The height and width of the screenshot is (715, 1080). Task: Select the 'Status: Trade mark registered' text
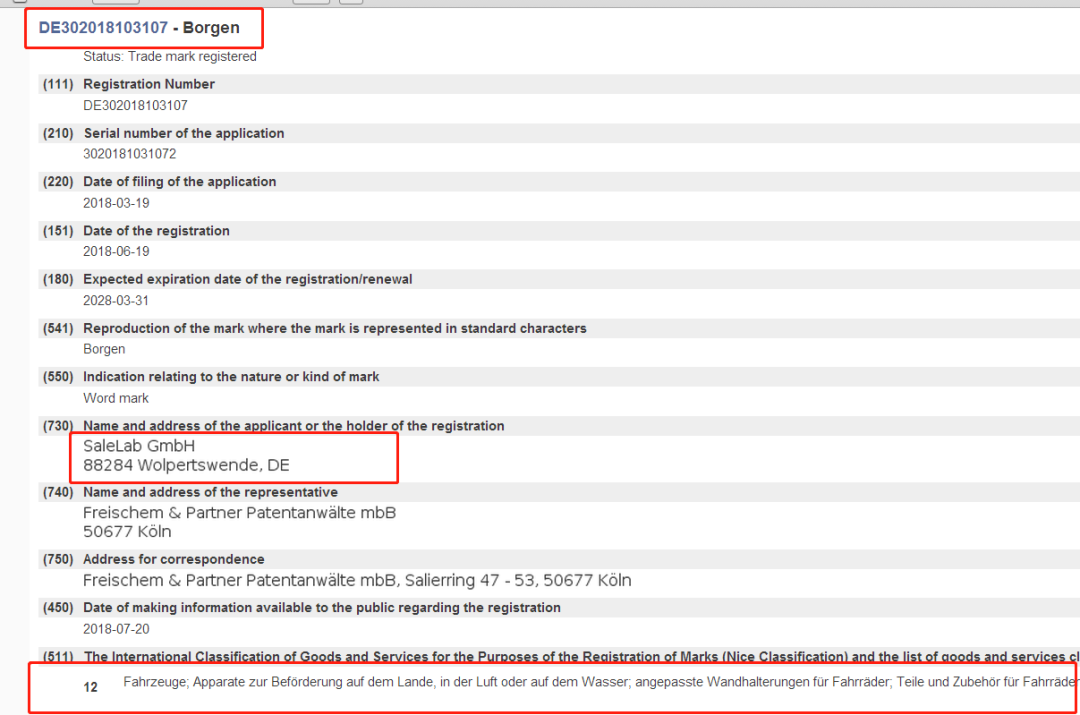point(169,56)
